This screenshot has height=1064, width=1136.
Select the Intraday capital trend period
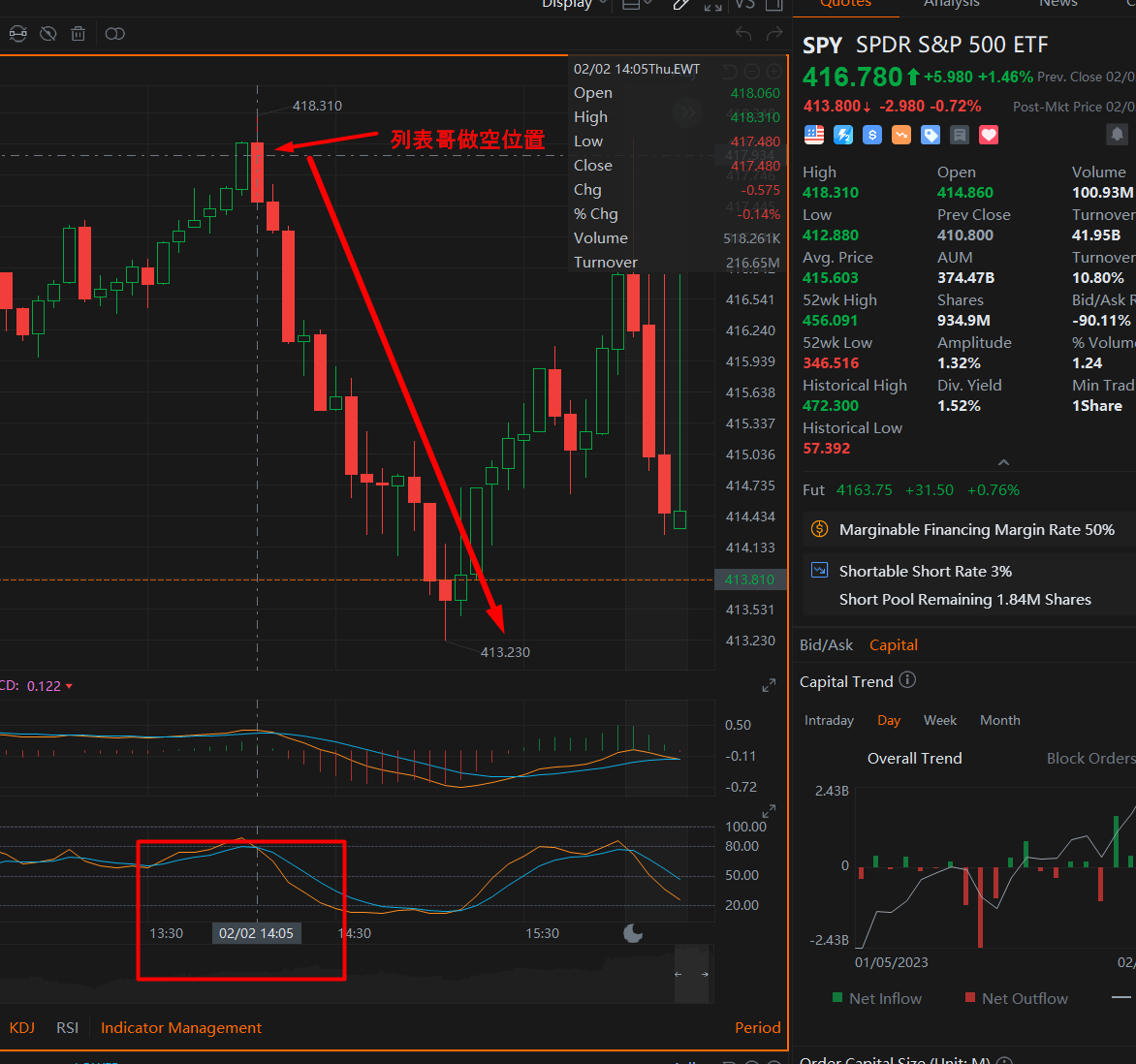829,720
